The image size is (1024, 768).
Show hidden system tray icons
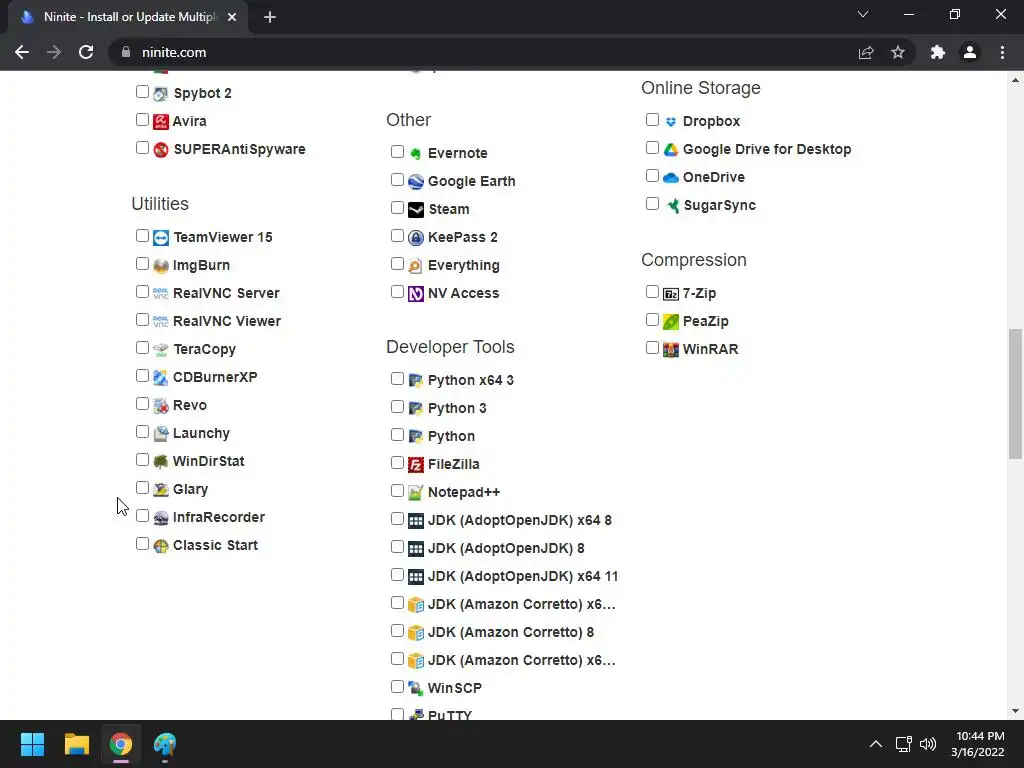876,744
